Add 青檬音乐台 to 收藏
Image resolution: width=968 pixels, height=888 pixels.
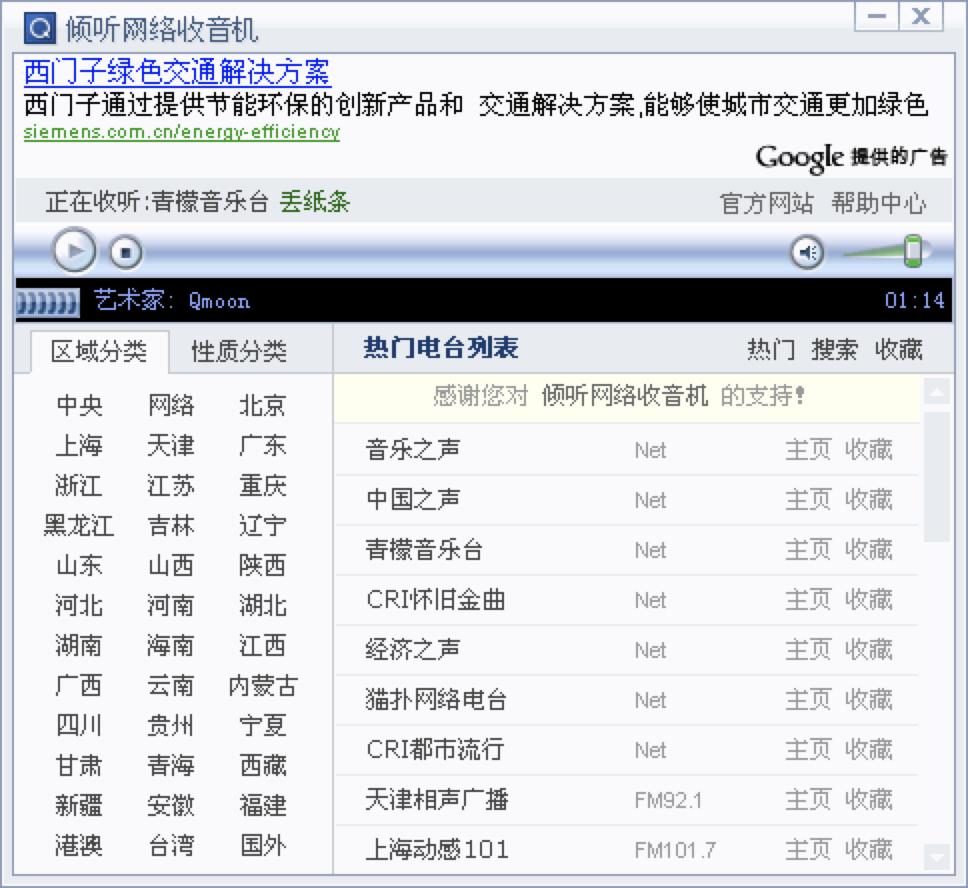click(x=869, y=550)
